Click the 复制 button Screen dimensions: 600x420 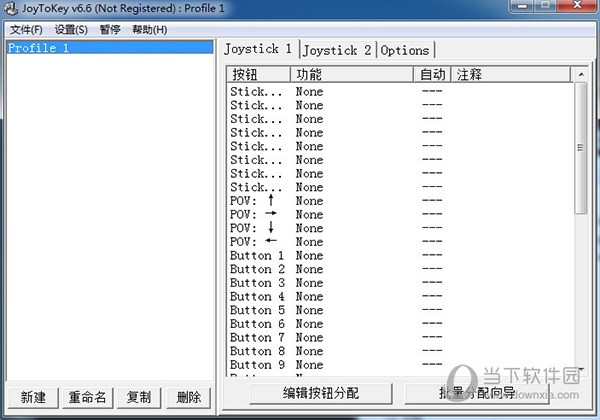139,397
